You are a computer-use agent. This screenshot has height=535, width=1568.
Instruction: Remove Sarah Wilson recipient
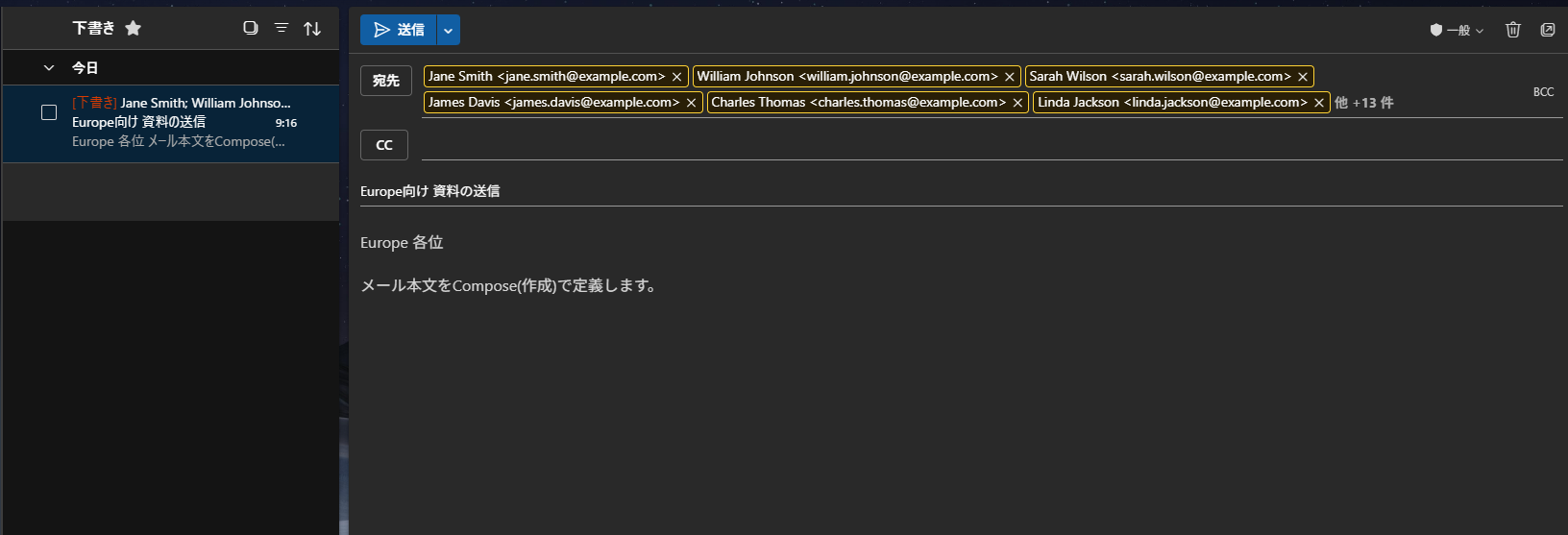(1303, 77)
